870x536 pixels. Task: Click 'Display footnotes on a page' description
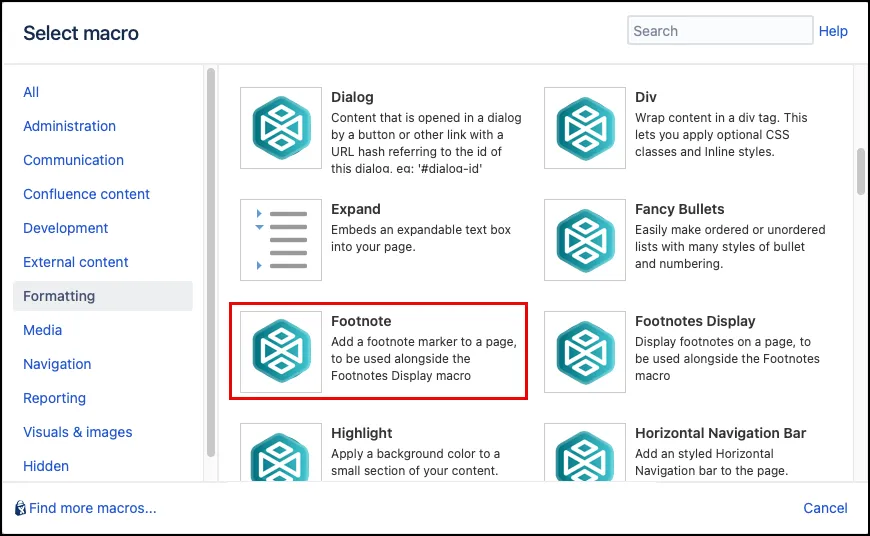point(727,358)
